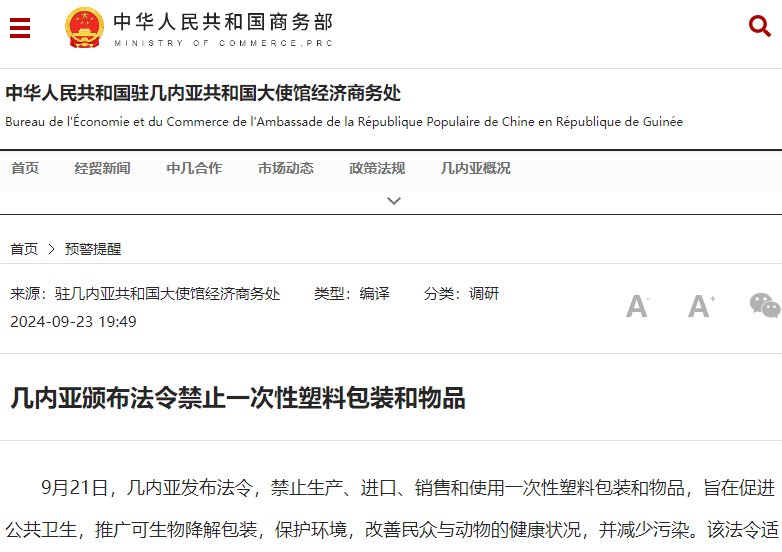Click the article headline 几内亚颁布法令
Screen dimensions: 782x552
point(238,398)
